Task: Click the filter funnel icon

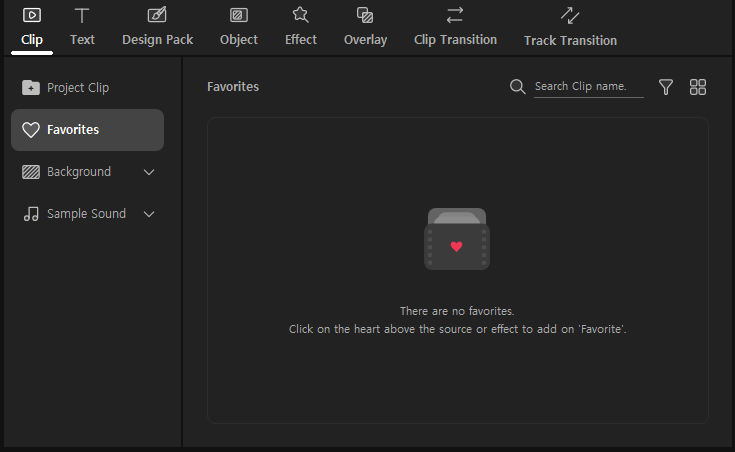Action: coord(666,87)
